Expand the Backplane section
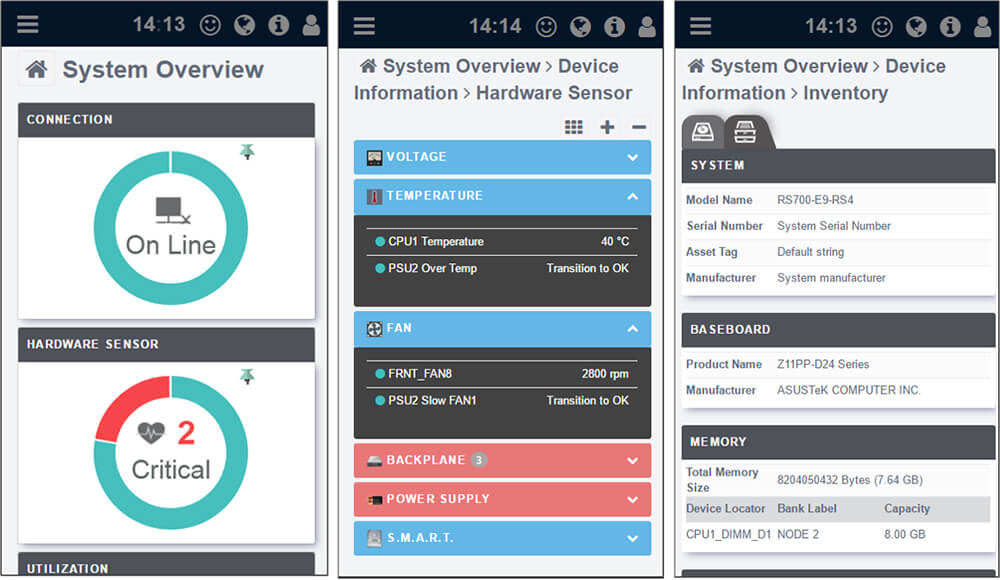 (502, 461)
